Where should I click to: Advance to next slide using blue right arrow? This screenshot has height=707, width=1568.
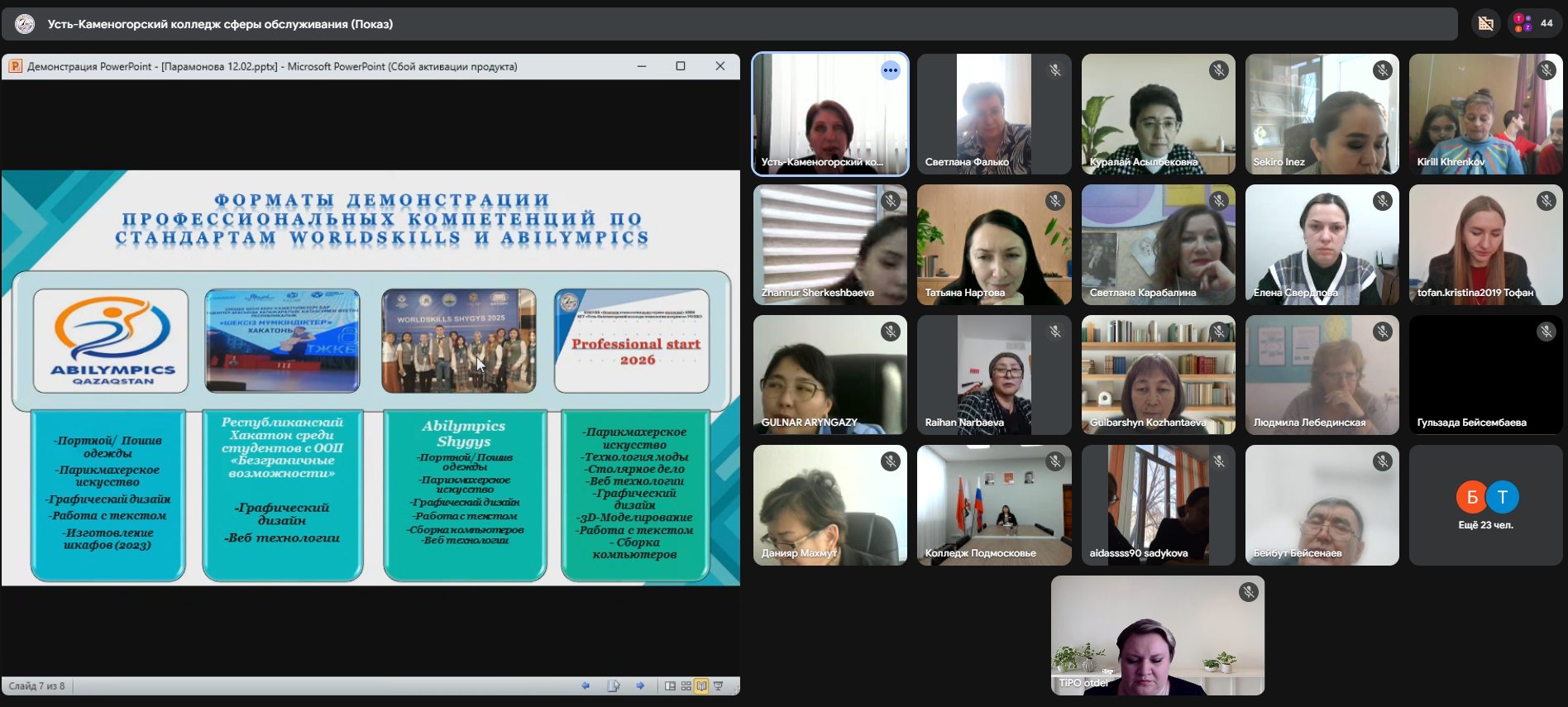click(x=640, y=686)
